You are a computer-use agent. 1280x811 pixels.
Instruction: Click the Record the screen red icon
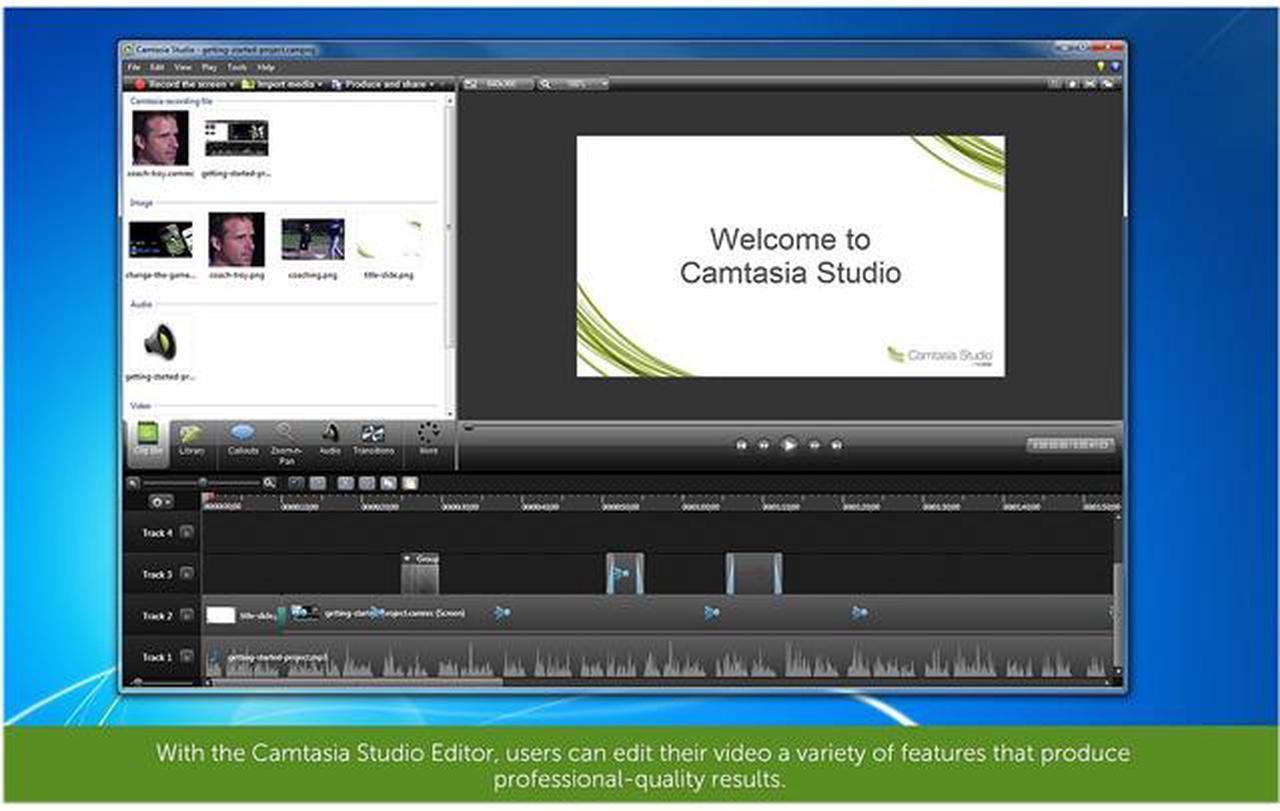140,85
